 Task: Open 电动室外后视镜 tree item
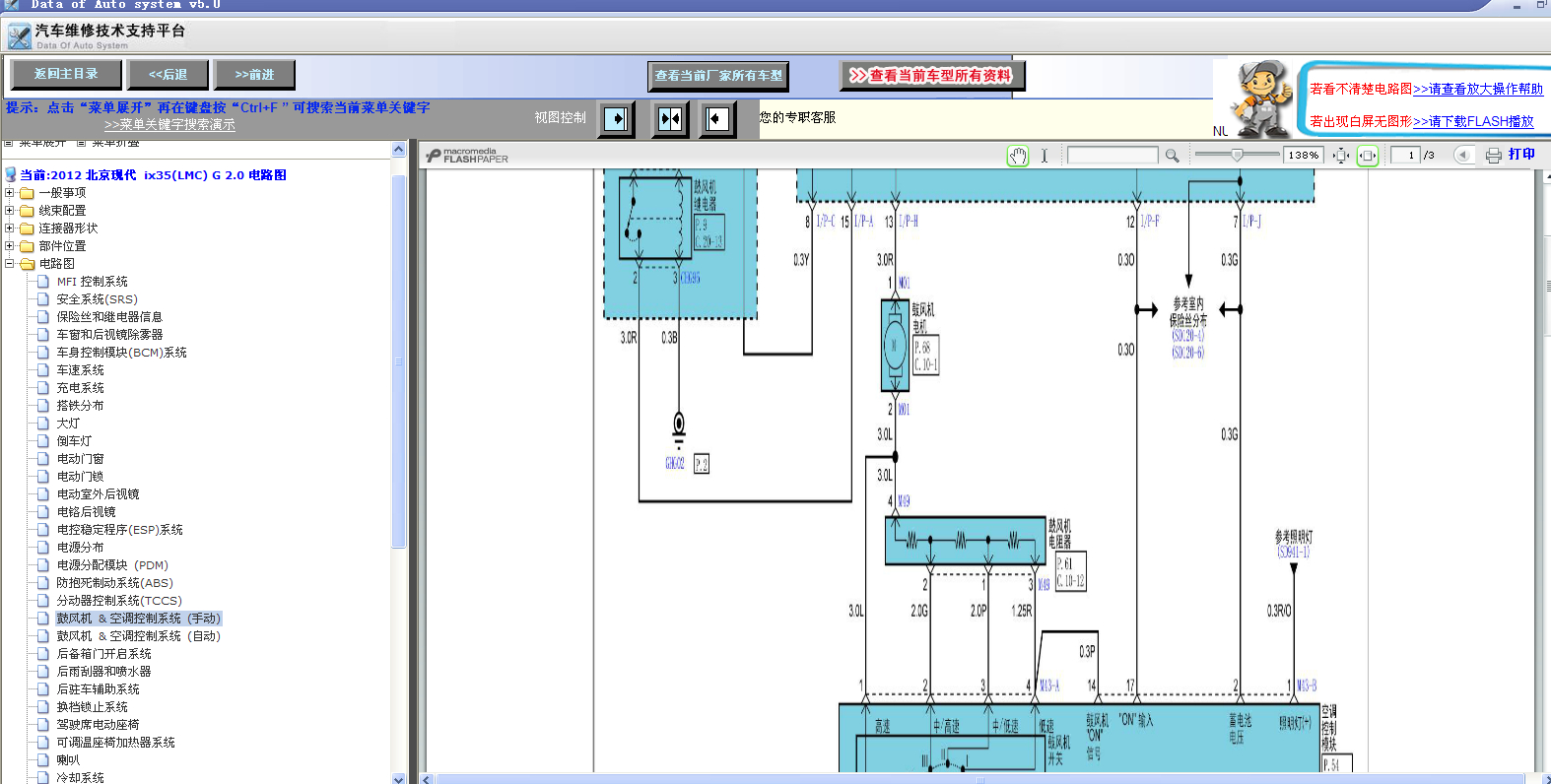(98, 494)
